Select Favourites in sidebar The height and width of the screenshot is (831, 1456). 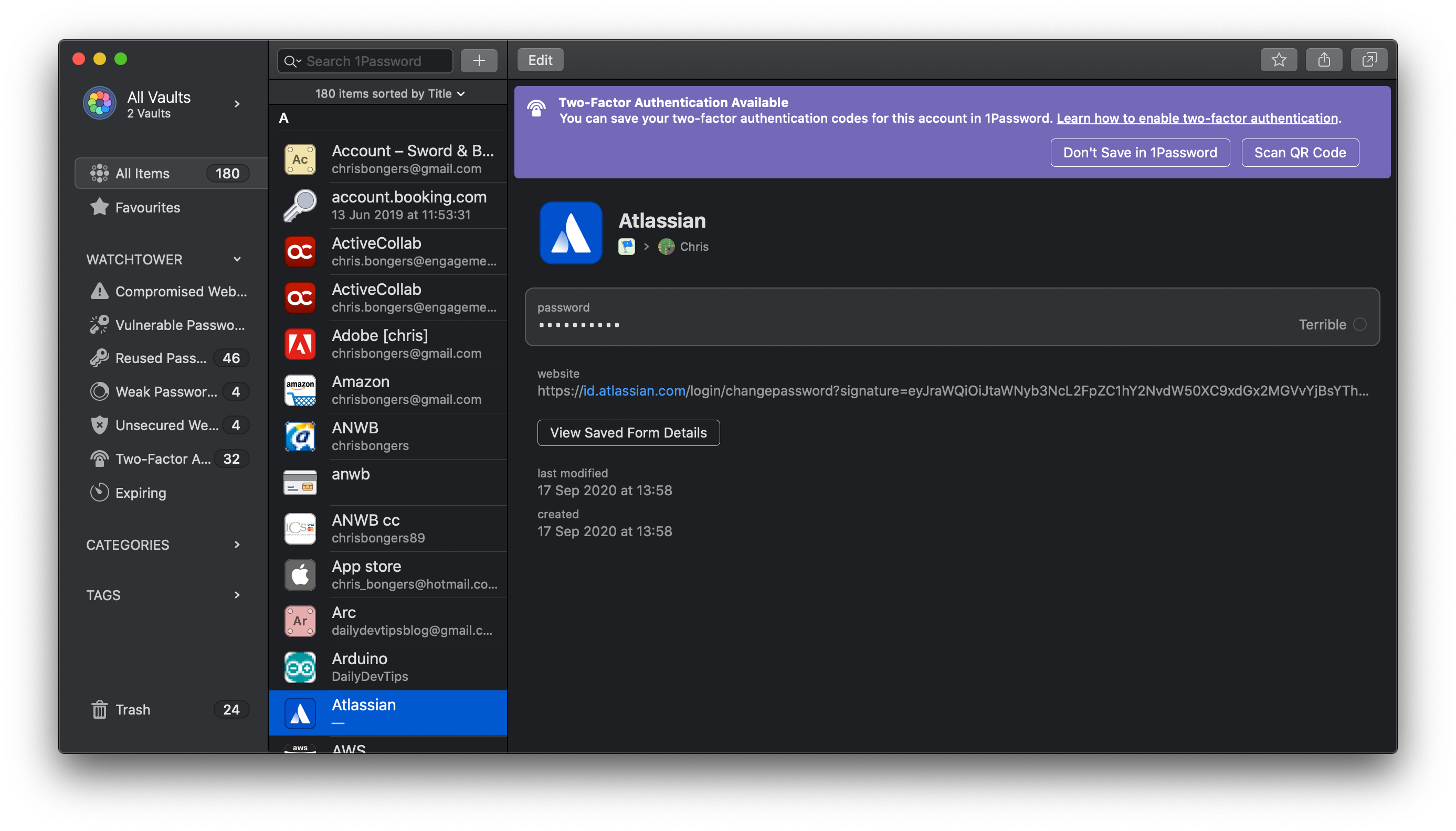point(170,207)
